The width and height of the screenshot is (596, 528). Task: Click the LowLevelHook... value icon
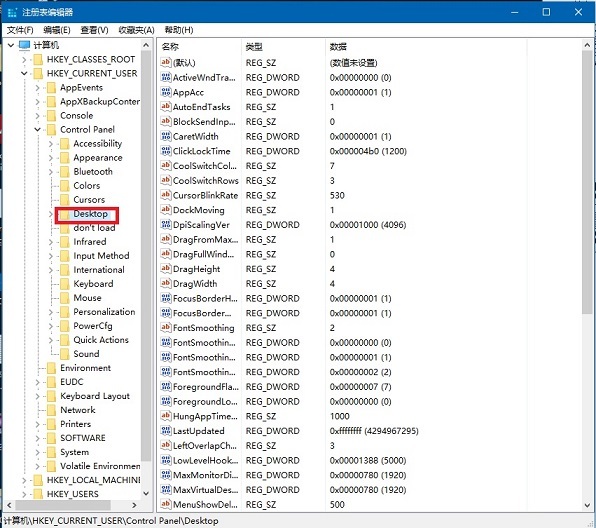tap(166, 460)
